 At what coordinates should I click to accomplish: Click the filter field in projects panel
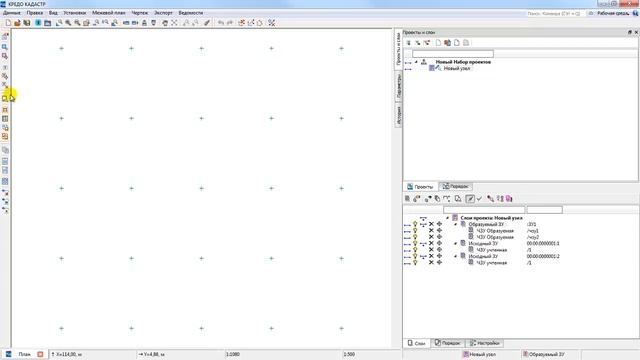[x=453, y=54]
